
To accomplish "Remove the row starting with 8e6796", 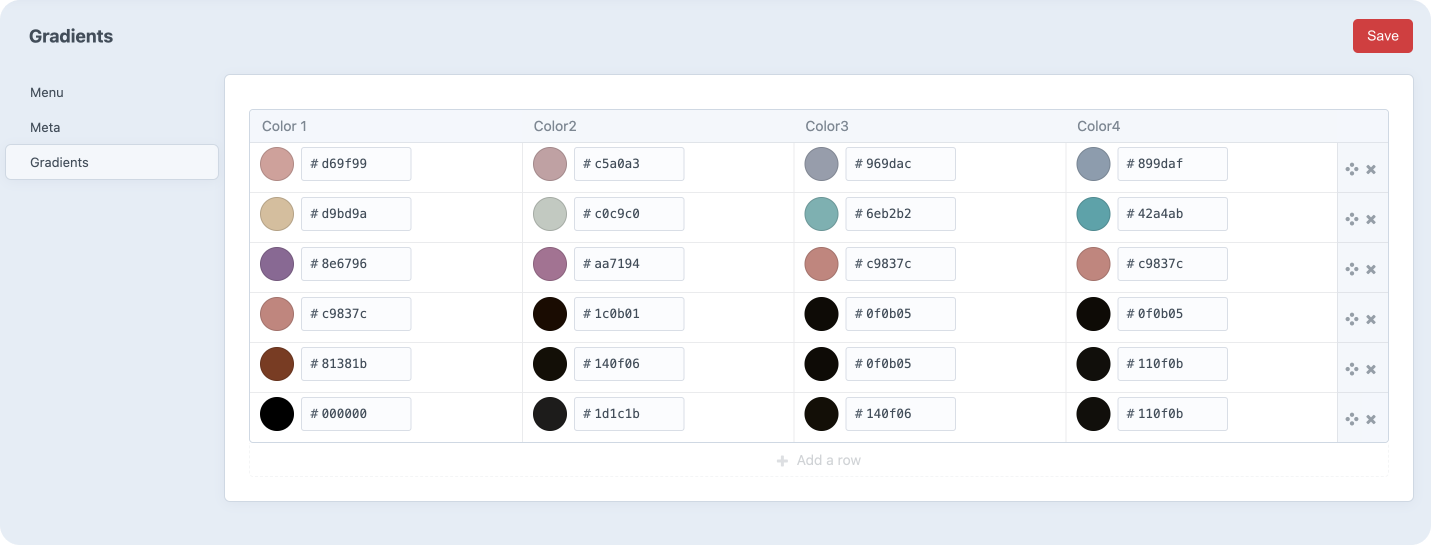I will click(x=1371, y=269).
